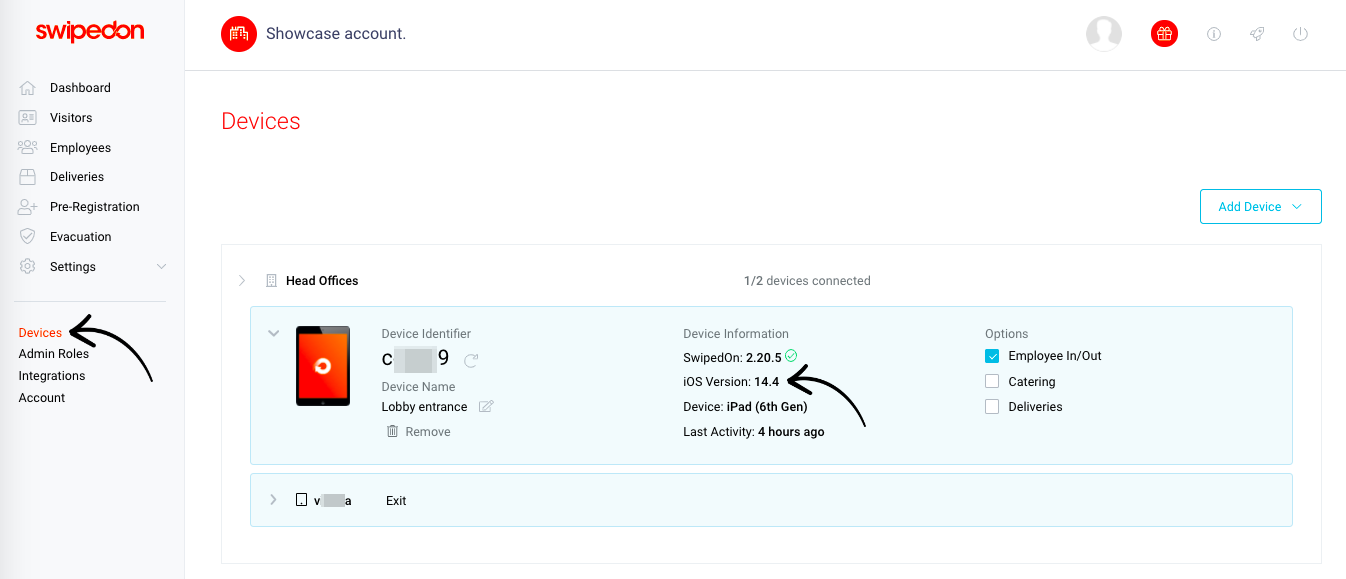The width and height of the screenshot is (1346, 579).
Task: Open Admin Roles settings
Action: [x=54, y=354]
